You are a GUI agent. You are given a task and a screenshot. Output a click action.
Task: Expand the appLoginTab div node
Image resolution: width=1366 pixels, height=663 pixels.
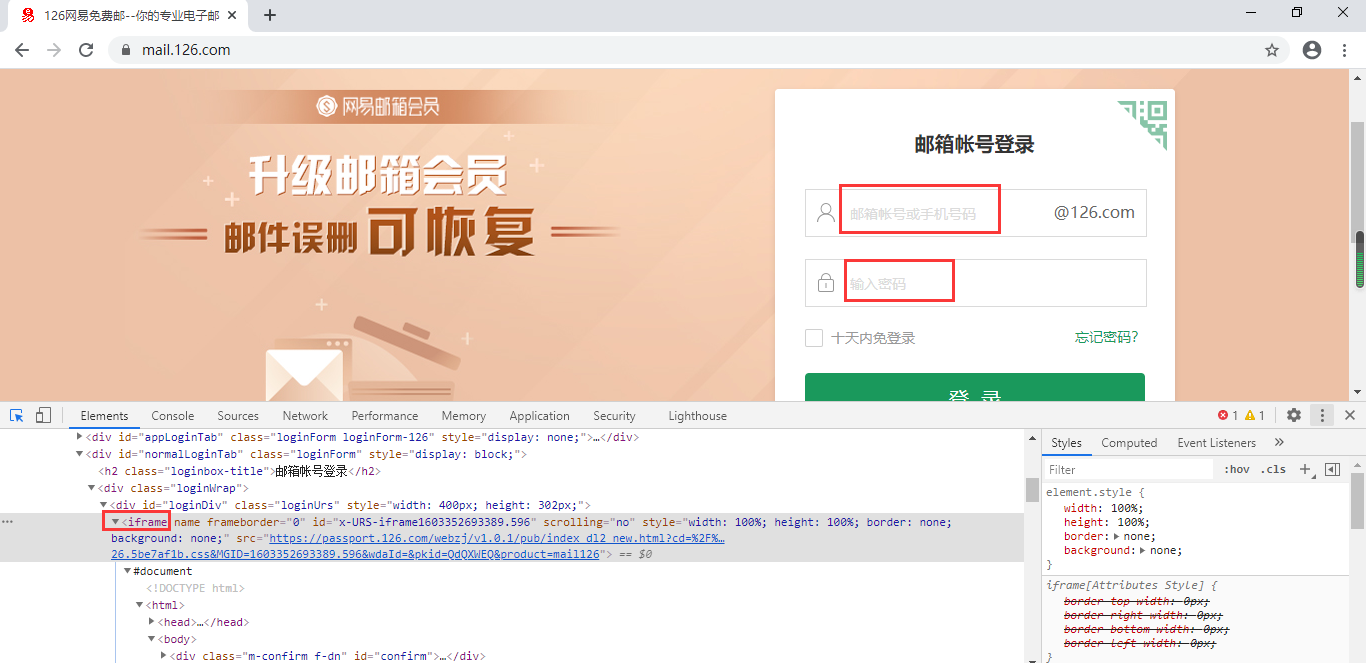(80, 437)
